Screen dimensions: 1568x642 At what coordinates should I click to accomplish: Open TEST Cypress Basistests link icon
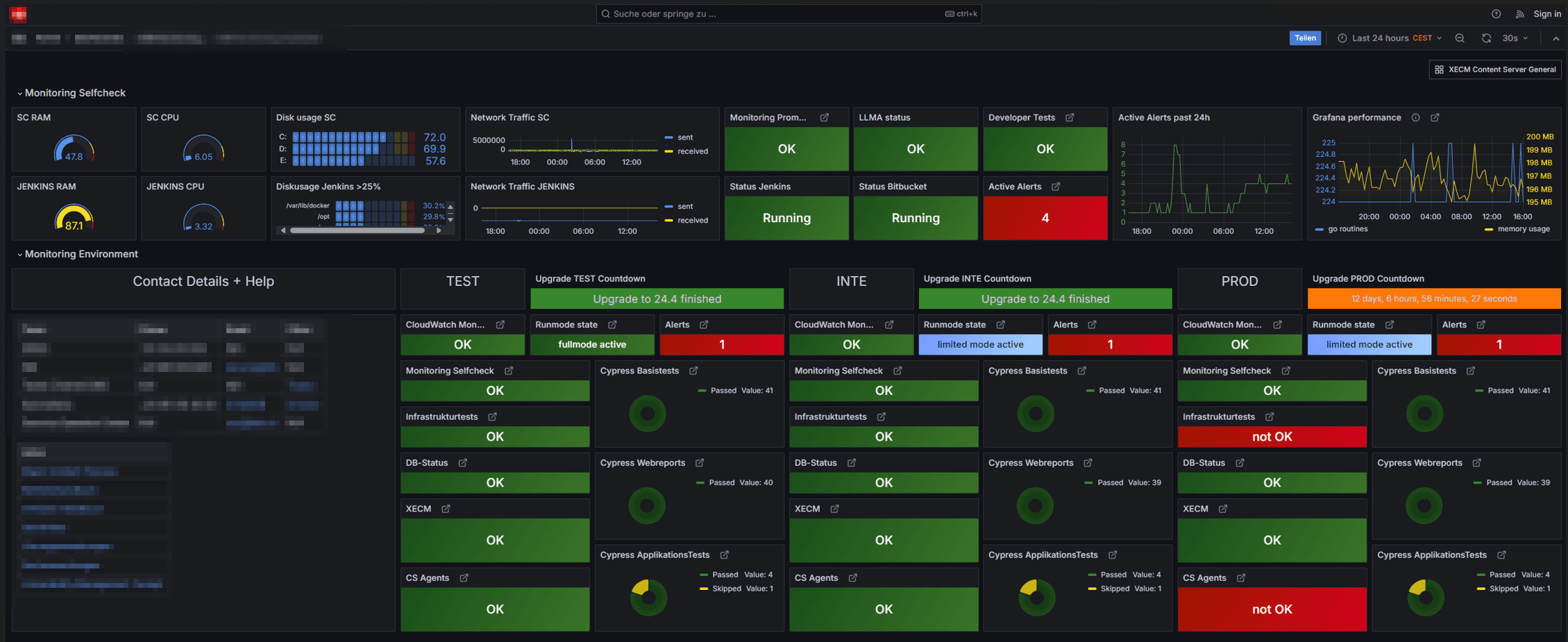(x=693, y=371)
